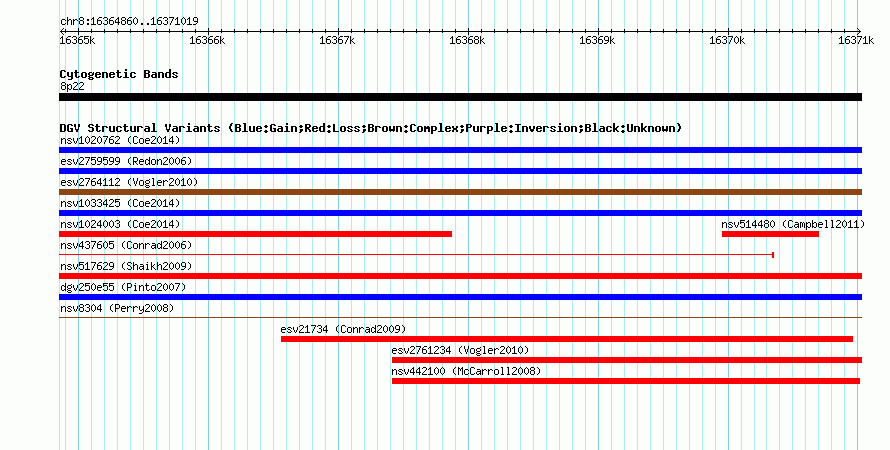Click the 16367k ruler tick label
890x450 pixels.
tap(337, 40)
